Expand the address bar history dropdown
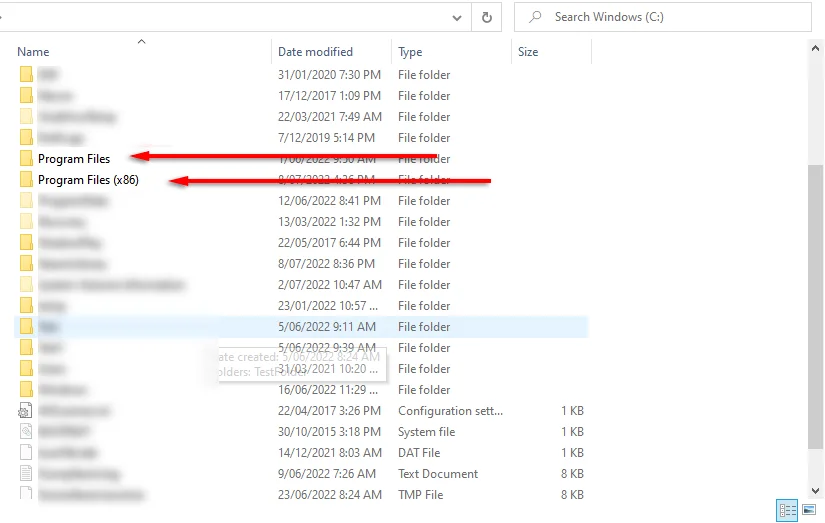Viewport: 825px width, 523px height. (x=457, y=18)
